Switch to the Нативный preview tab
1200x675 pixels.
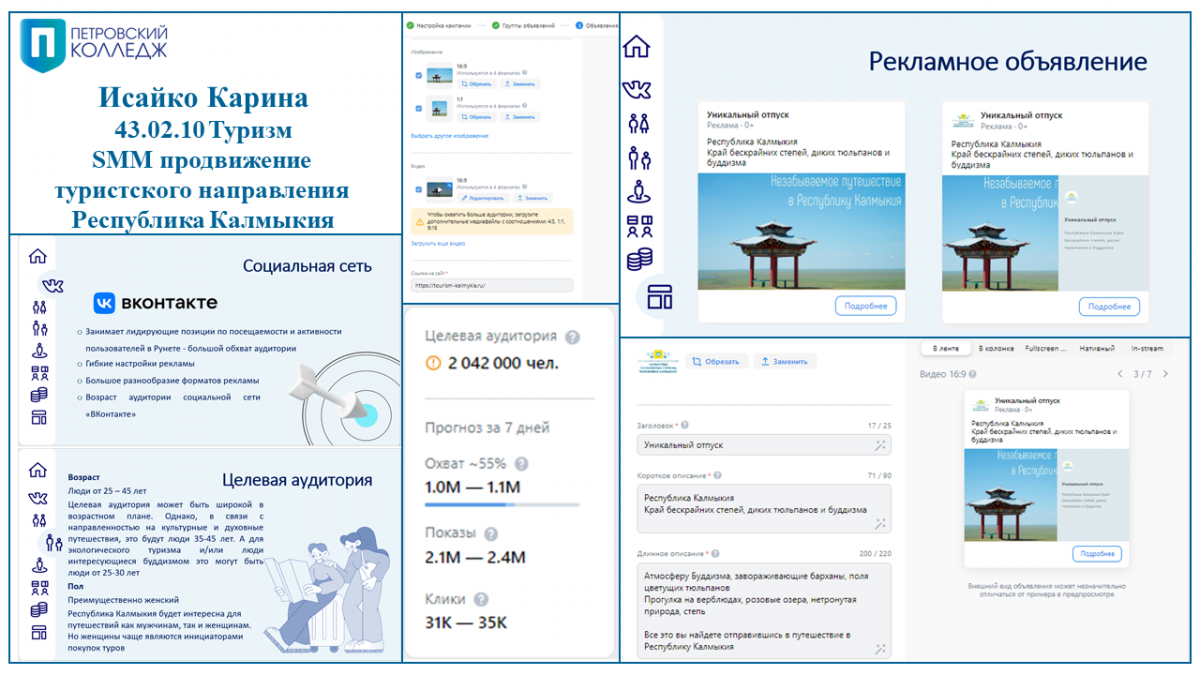click(1096, 348)
